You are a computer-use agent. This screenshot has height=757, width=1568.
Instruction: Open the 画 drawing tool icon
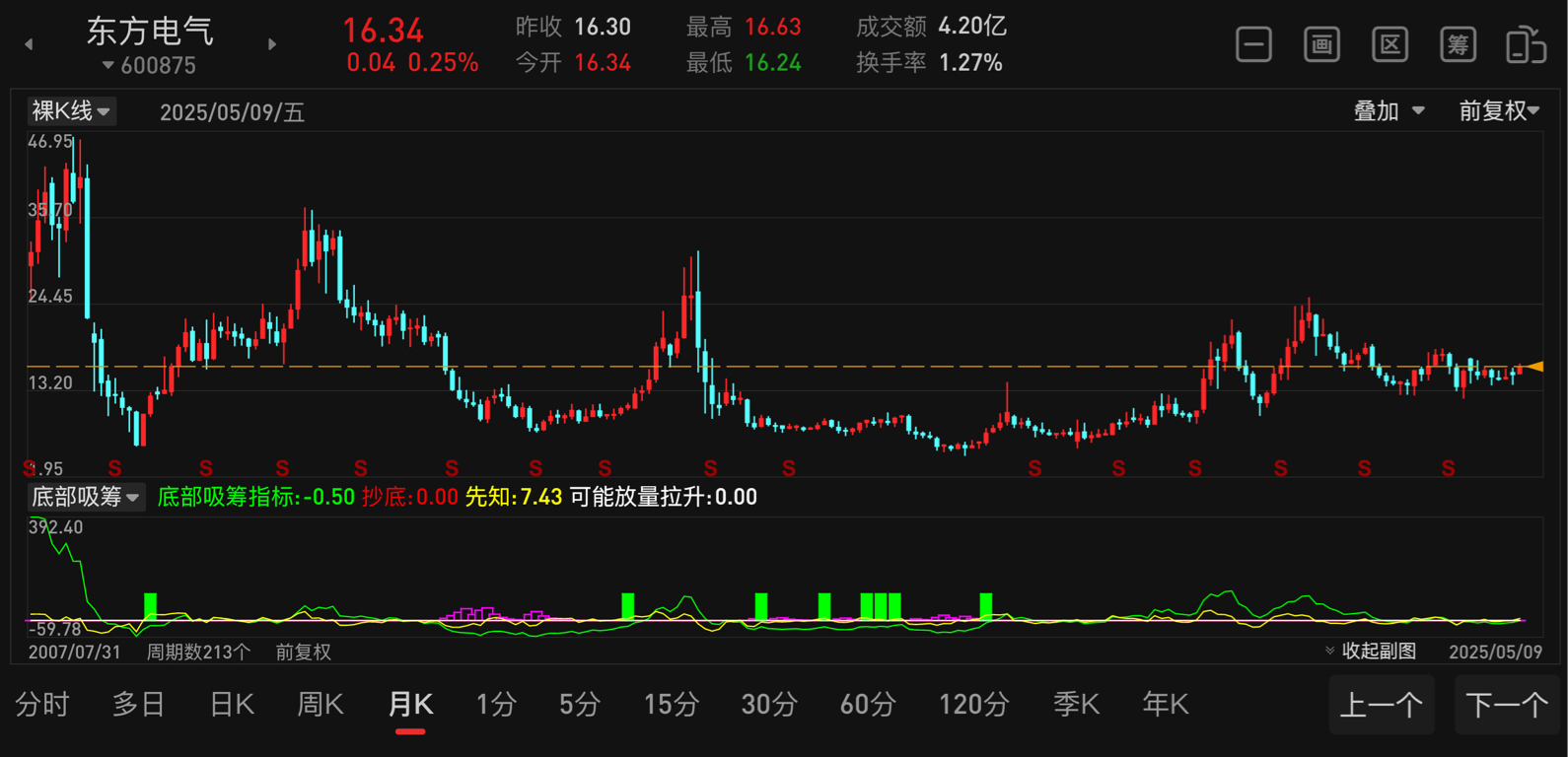click(1321, 45)
